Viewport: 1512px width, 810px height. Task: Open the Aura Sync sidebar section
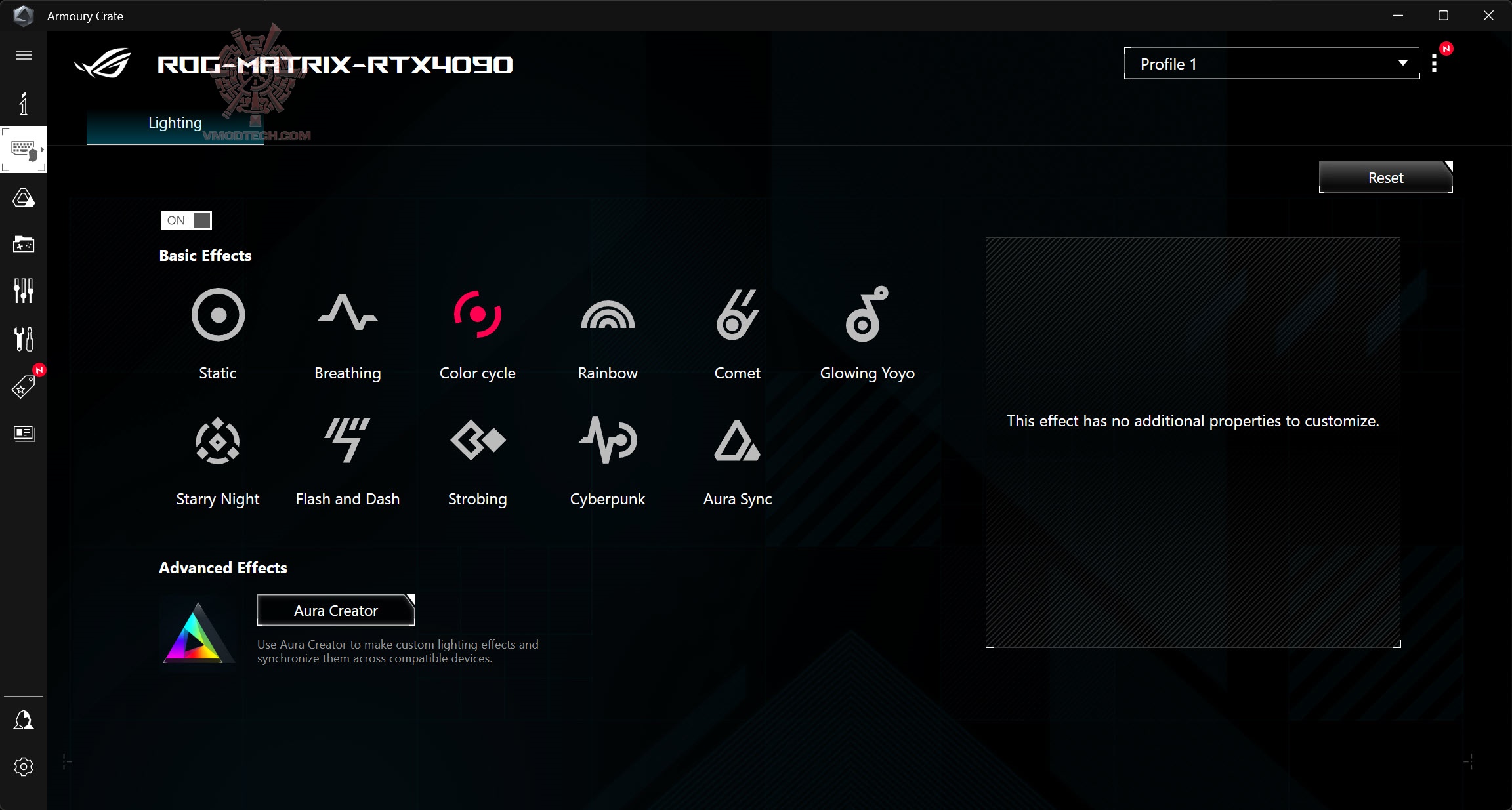24,198
